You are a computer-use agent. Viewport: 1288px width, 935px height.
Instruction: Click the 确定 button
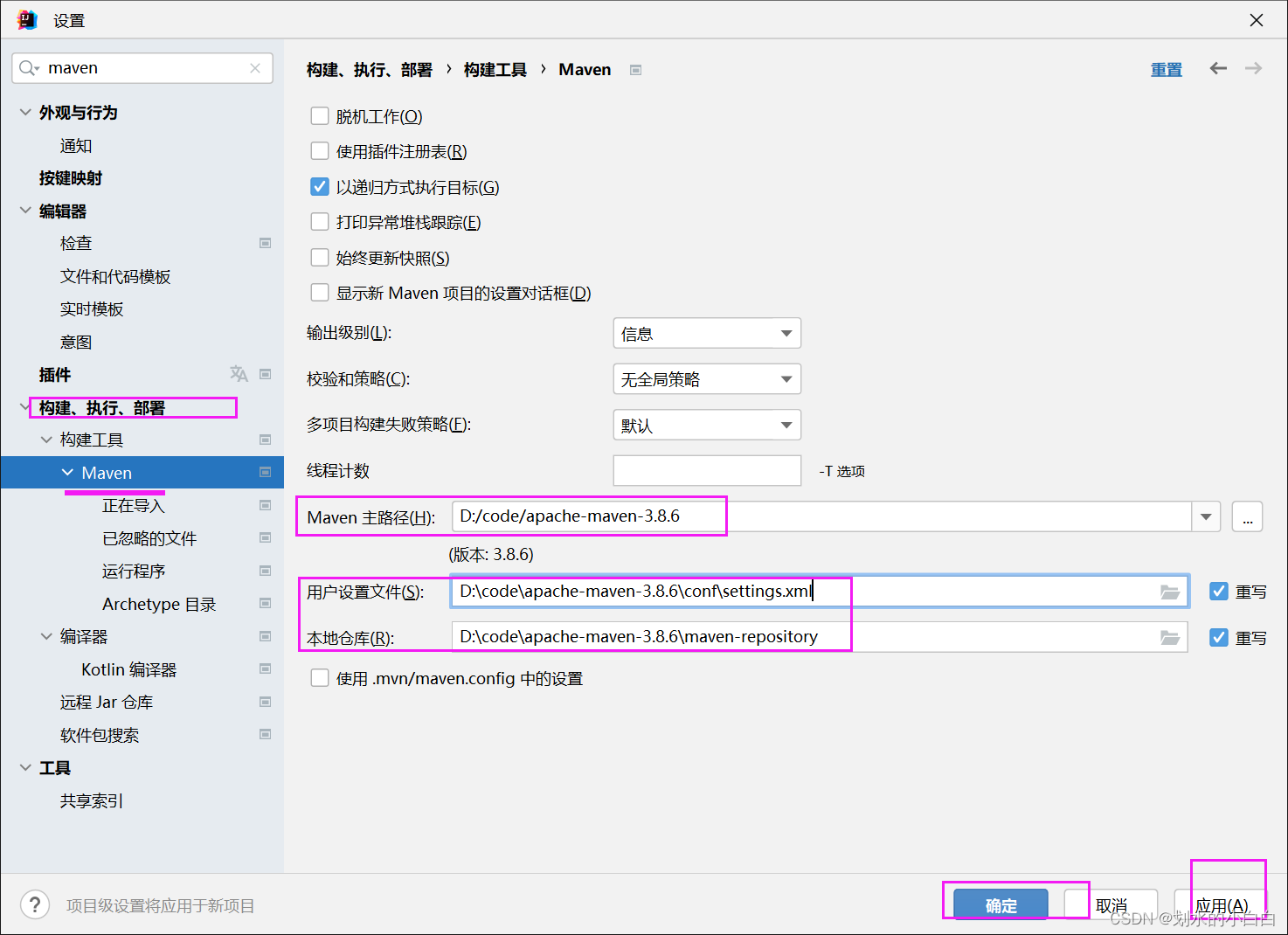(x=1001, y=905)
